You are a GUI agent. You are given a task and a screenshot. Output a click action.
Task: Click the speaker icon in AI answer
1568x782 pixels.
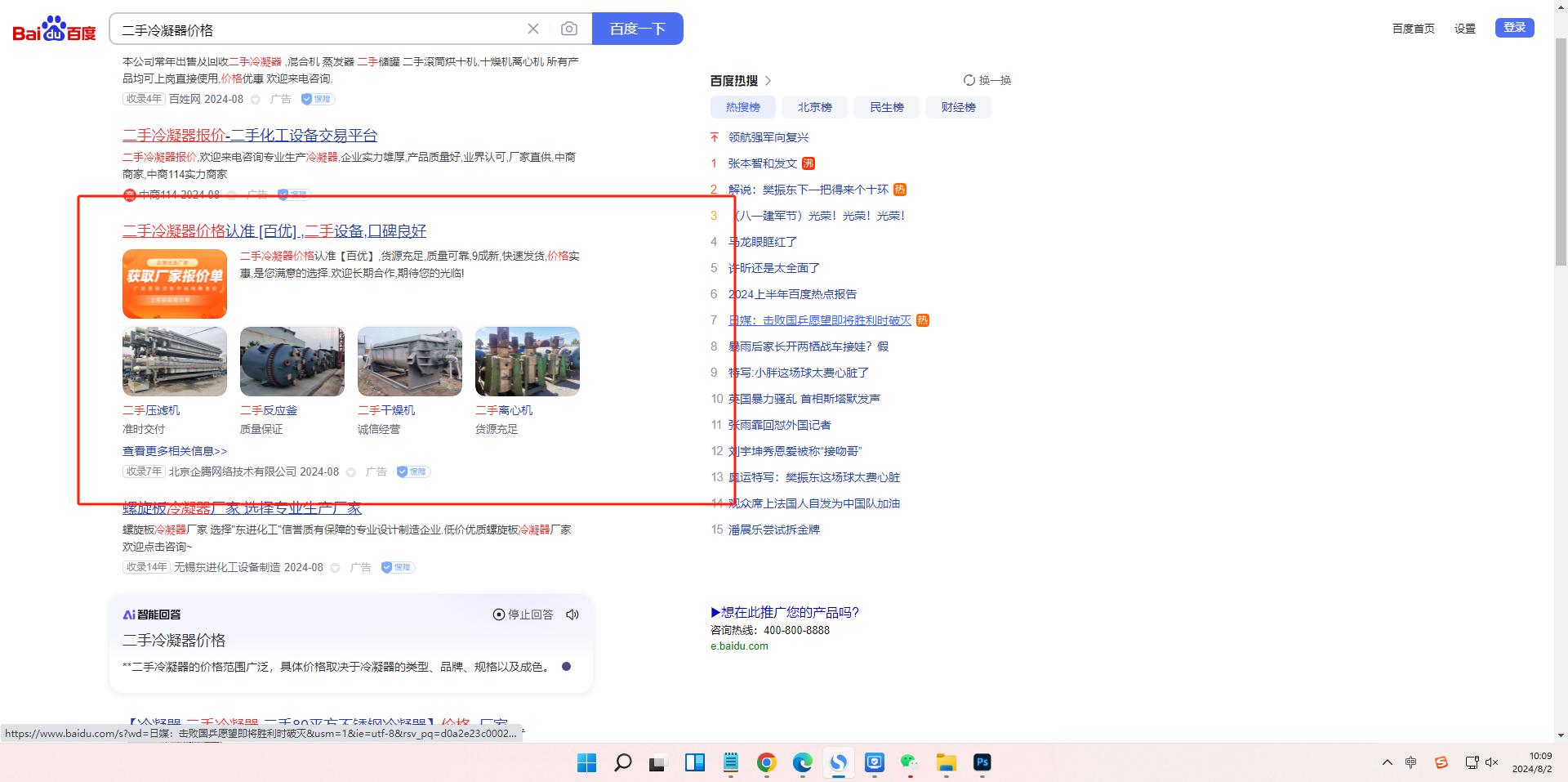572,614
